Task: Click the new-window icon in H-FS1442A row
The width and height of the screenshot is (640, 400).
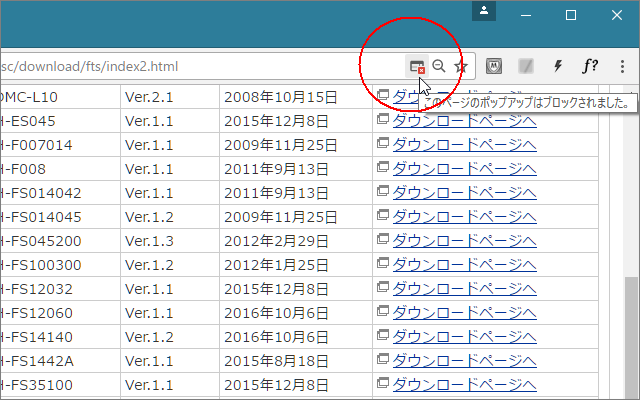Action: [382, 359]
